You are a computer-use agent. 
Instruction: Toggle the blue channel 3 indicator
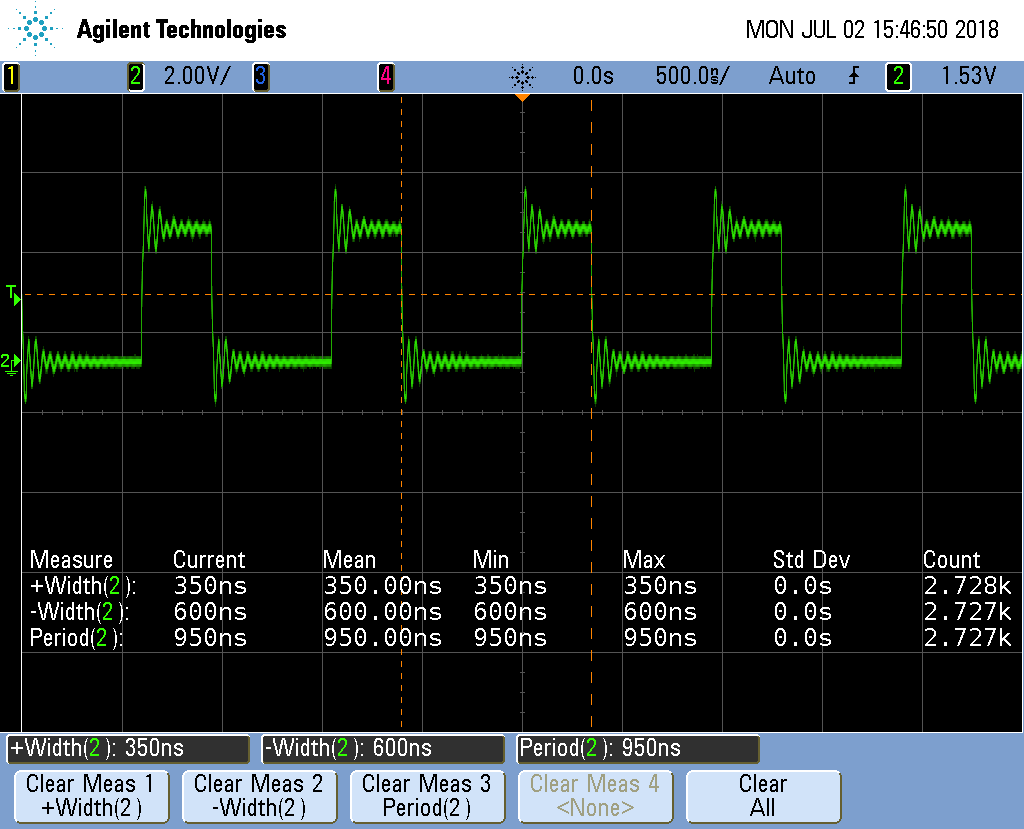click(260, 76)
